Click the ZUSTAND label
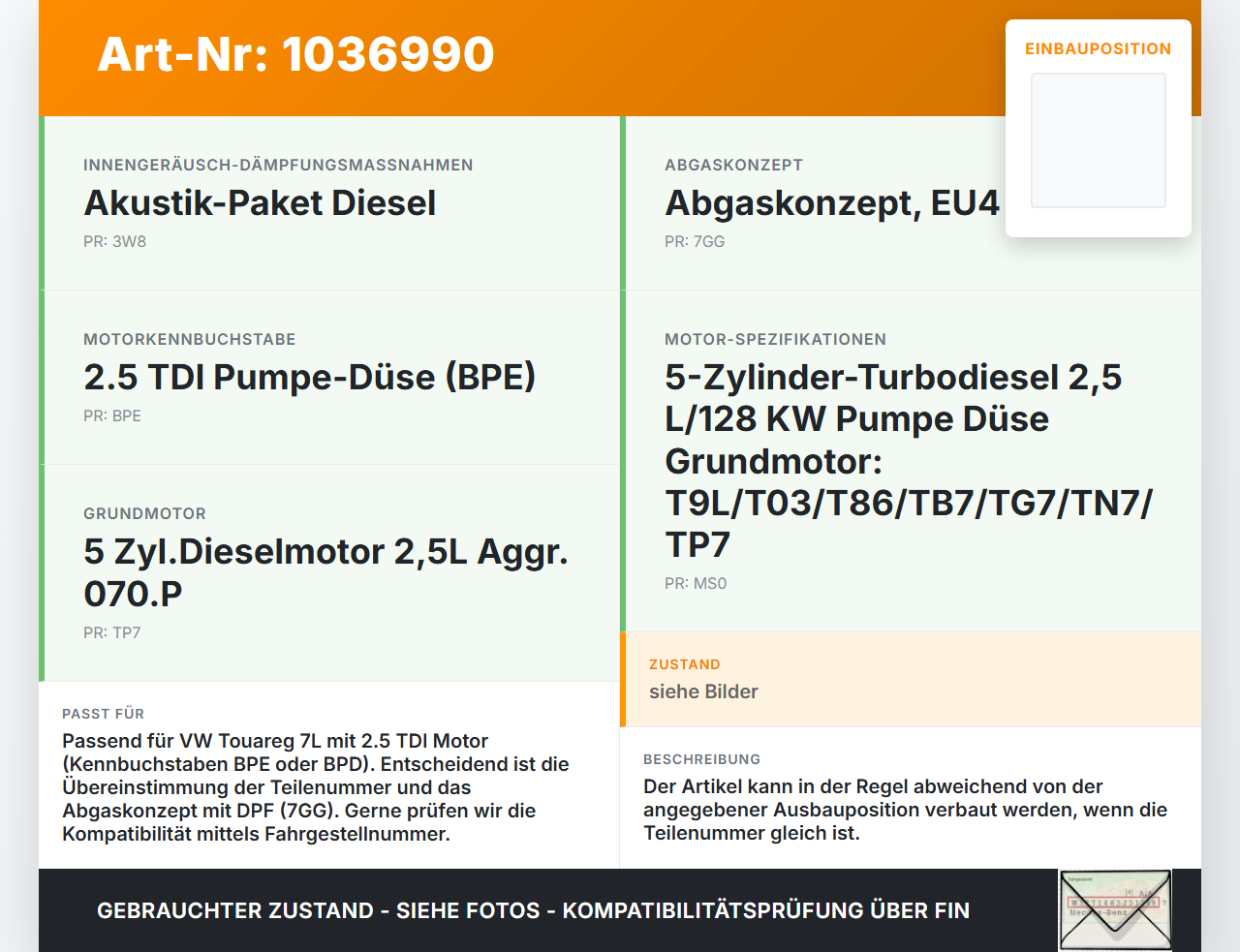The image size is (1240, 952). 685,664
